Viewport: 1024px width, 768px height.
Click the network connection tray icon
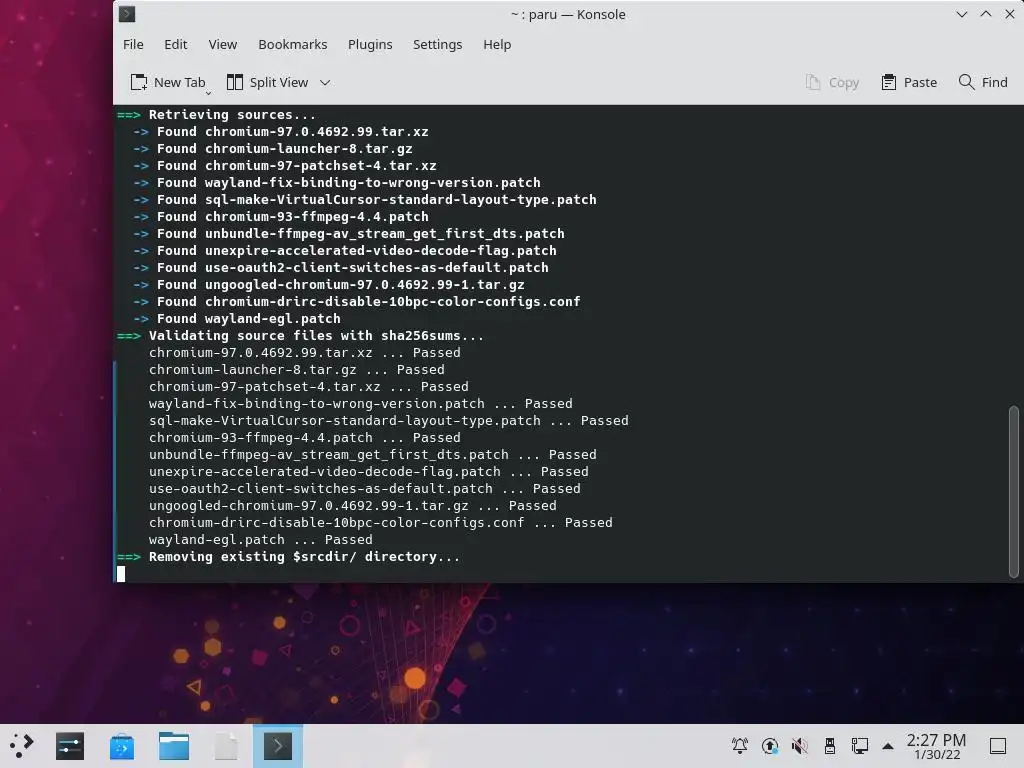click(x=859, y=746)
